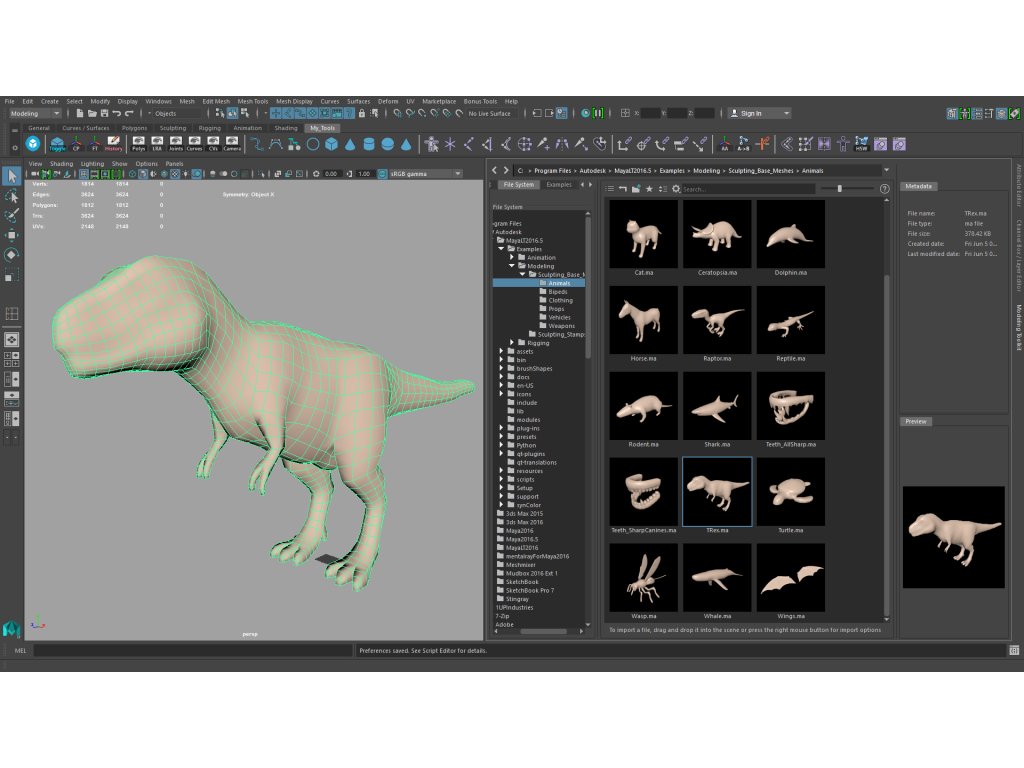Toggle the sRGB gamma view transform button

[383, 174]
